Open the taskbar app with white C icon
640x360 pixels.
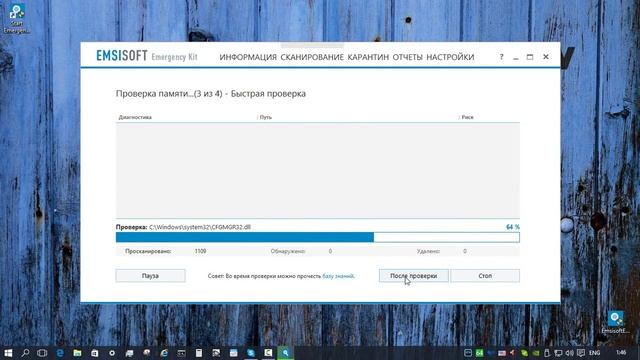tap(268, 353)
